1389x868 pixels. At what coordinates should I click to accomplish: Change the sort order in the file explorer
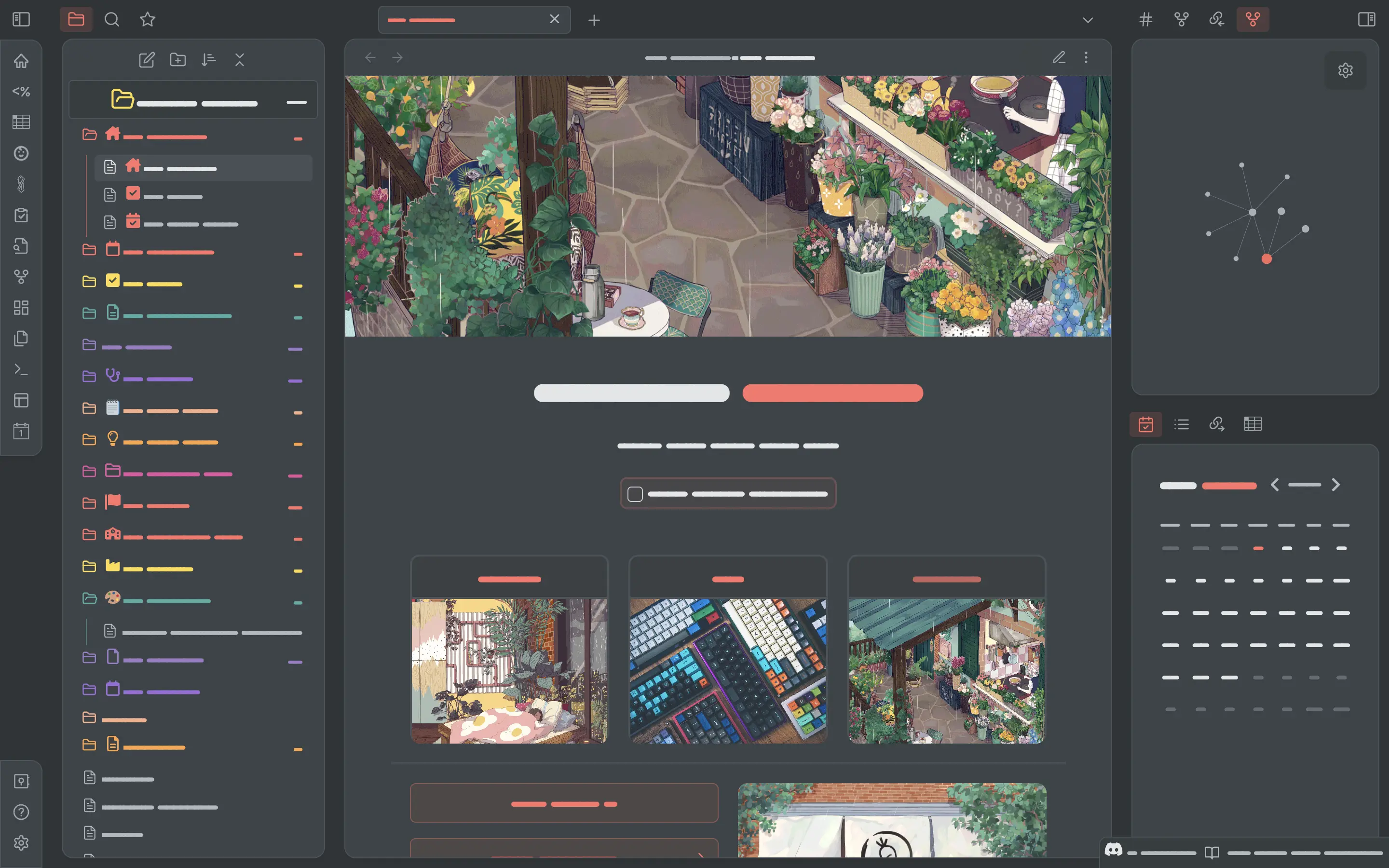click(208, 60)
